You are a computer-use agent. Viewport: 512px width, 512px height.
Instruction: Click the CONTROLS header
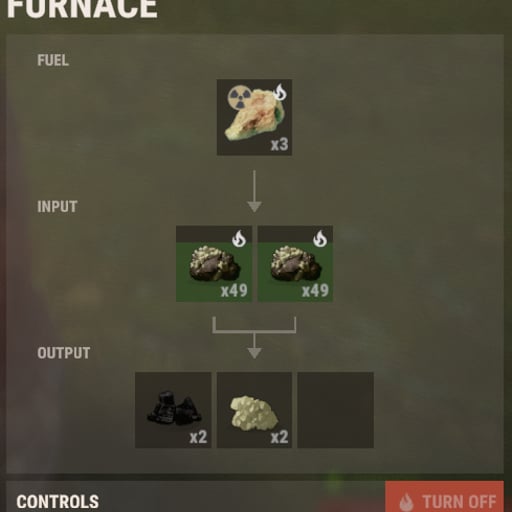(x=58, y=502)
